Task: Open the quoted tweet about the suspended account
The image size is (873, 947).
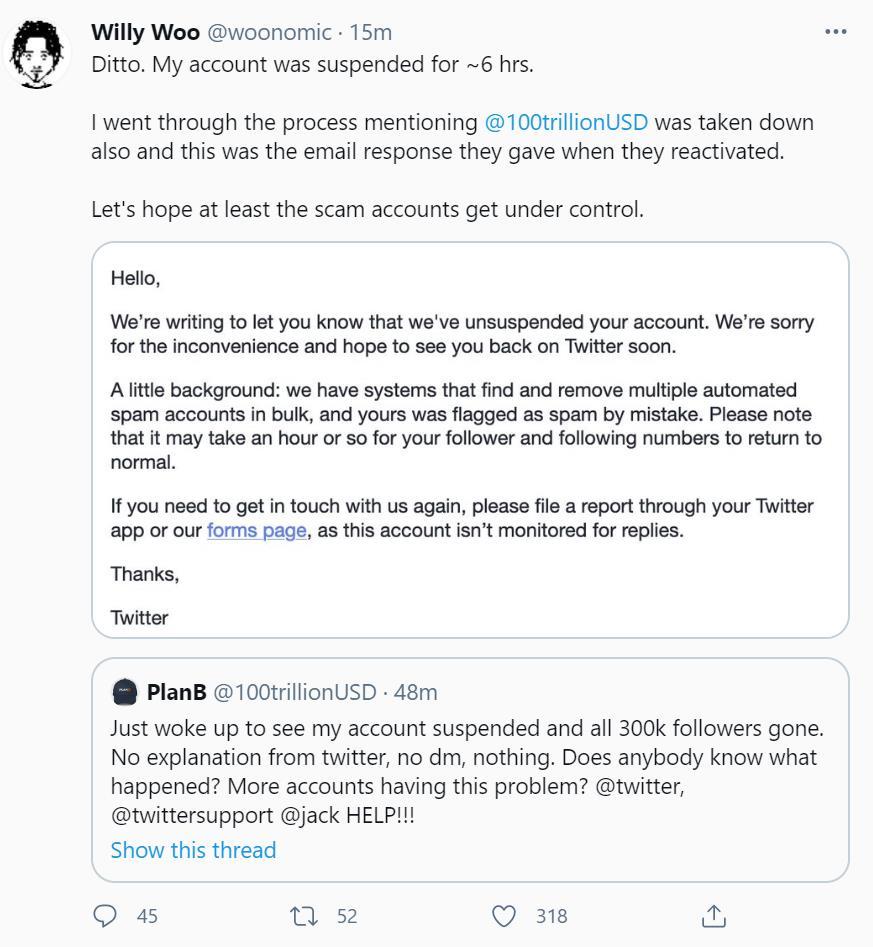Action: (470, 771)
